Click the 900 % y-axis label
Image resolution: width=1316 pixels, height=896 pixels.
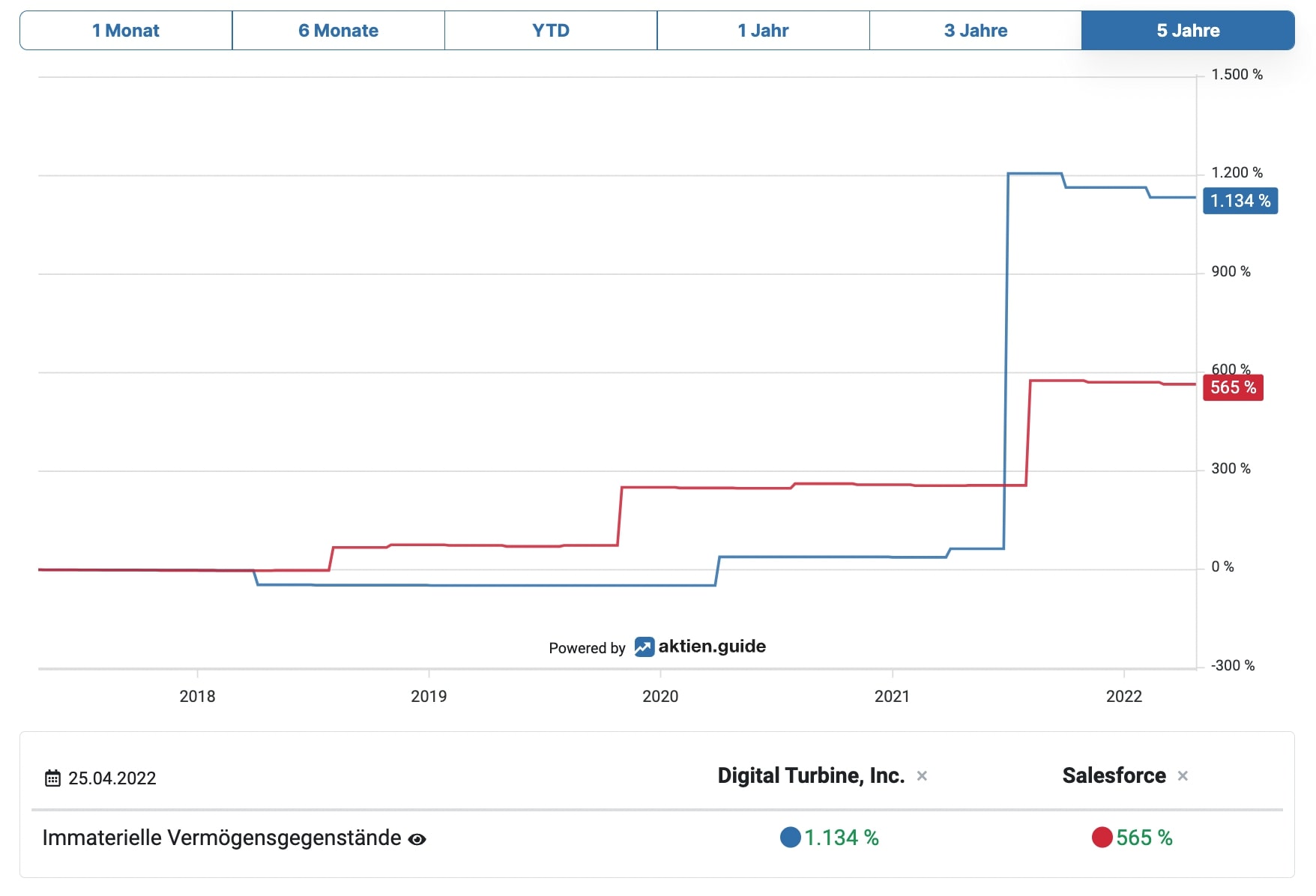(1231, 272)
